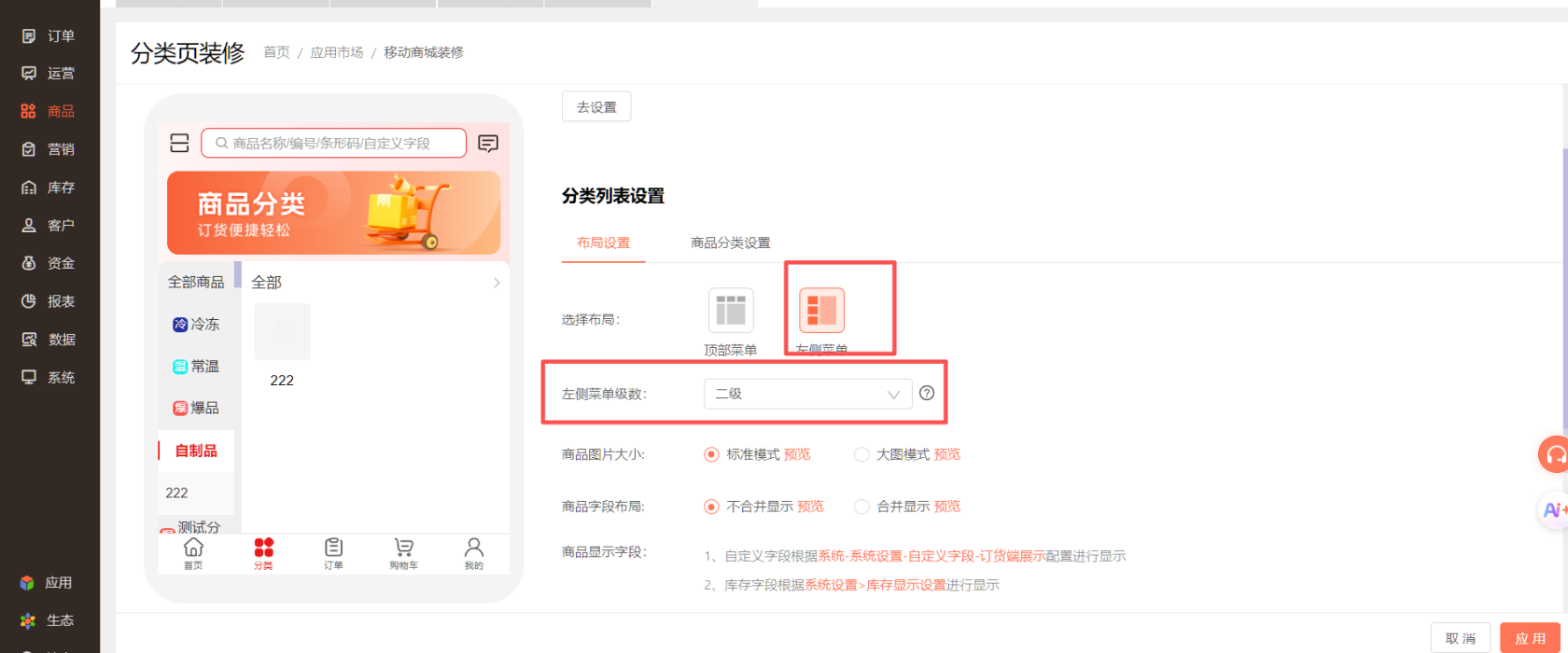
Task: Click 预览 link next to 标准模式
Action: pos(797,454)
